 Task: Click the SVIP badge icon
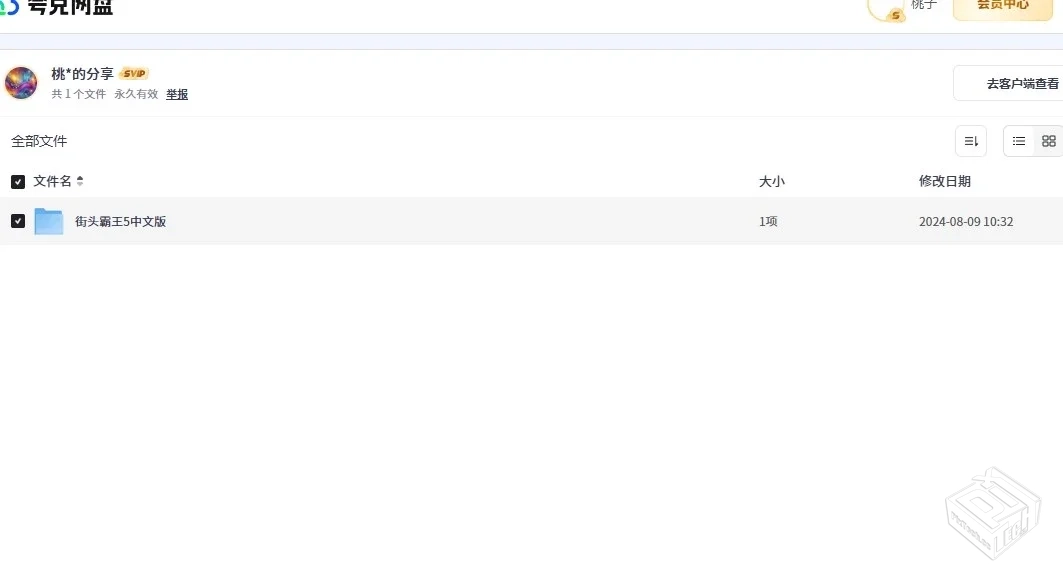click(x=134, y=74)
